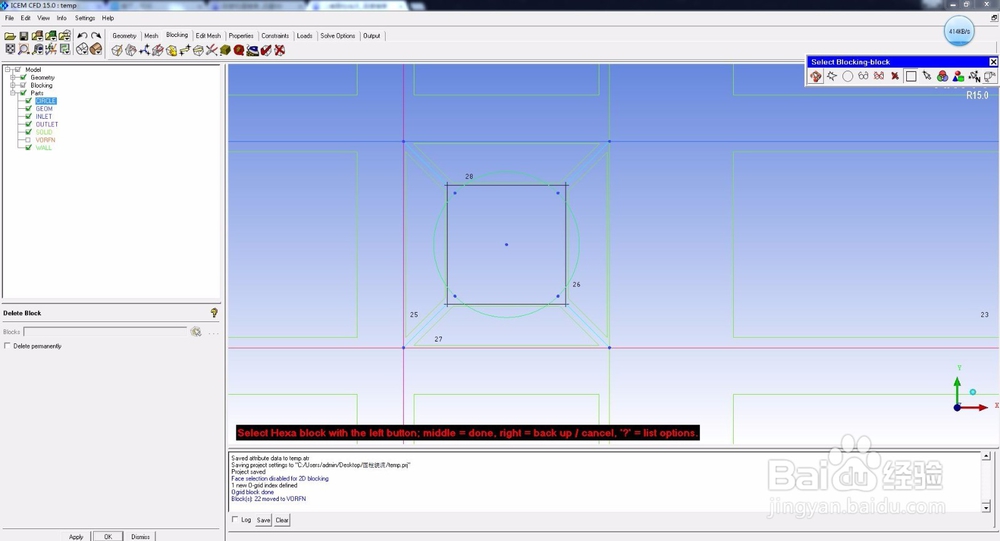This screenshot has height=541, width=1000.
Task: Collapse the Parts tree node
Action: [13, 93]
